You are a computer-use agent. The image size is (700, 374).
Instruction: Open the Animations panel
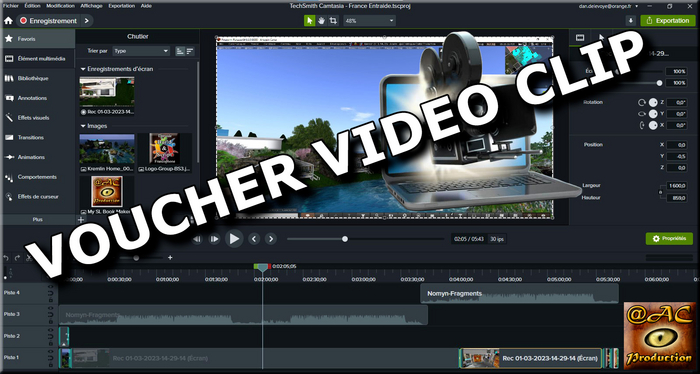[x=38, y=157]
